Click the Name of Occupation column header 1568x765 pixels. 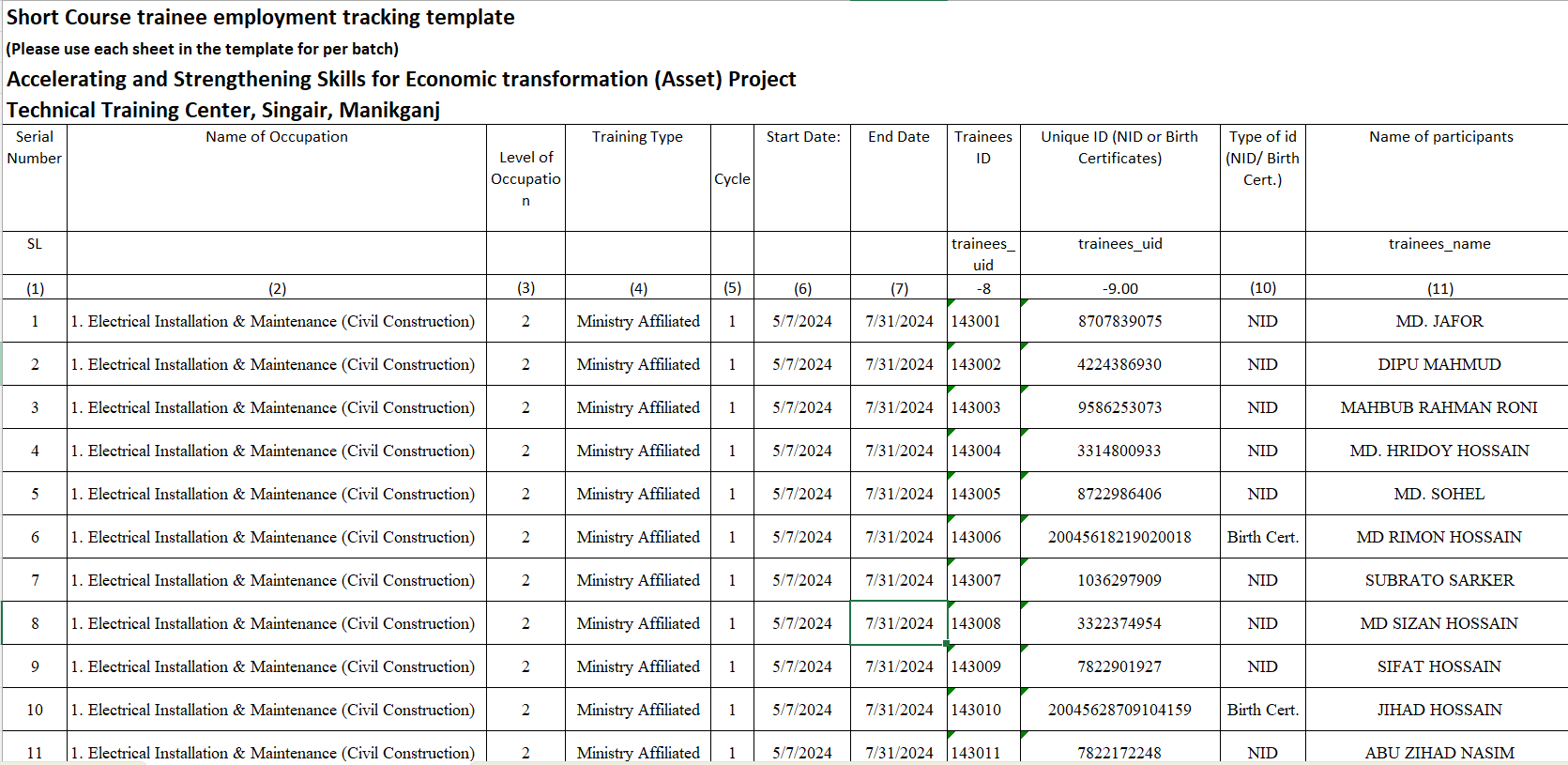pyautogui.click(x=277, y=137)
